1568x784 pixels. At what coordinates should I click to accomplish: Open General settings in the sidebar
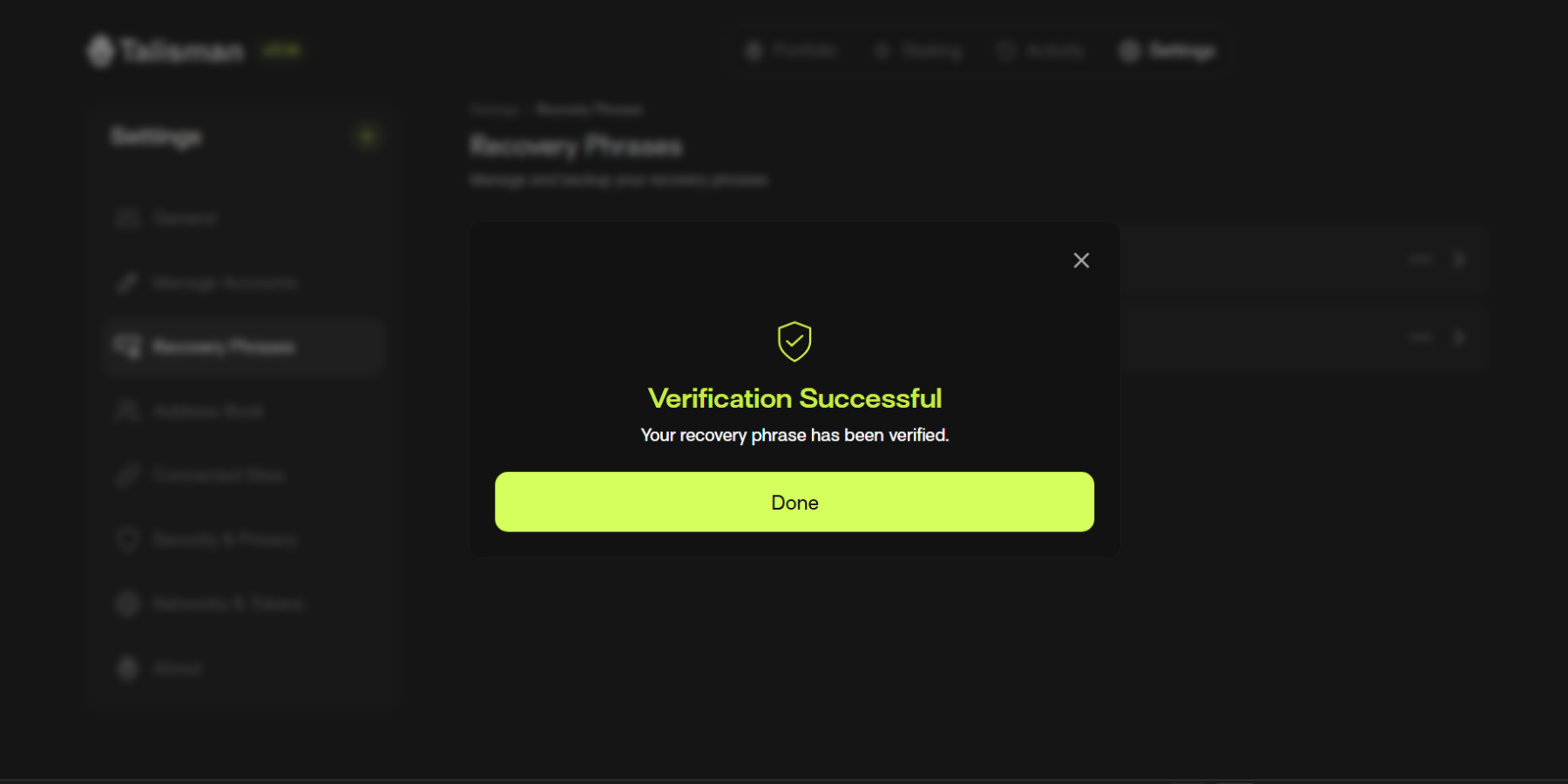pyautogui.click(x=184, y=218)
